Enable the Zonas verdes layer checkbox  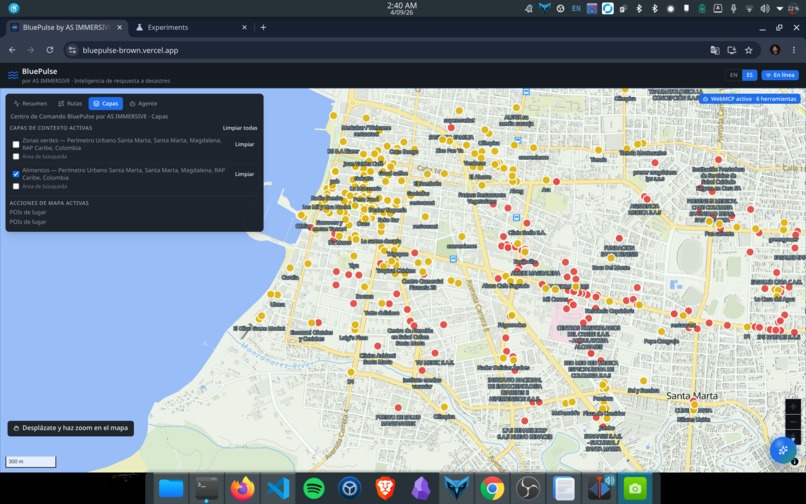(16, 145)
